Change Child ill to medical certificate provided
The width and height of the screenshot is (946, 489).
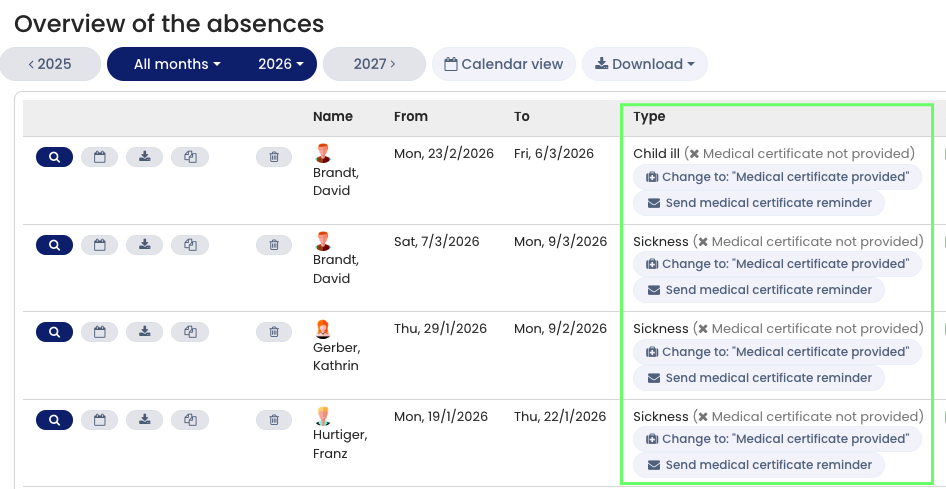coord(776,177)
